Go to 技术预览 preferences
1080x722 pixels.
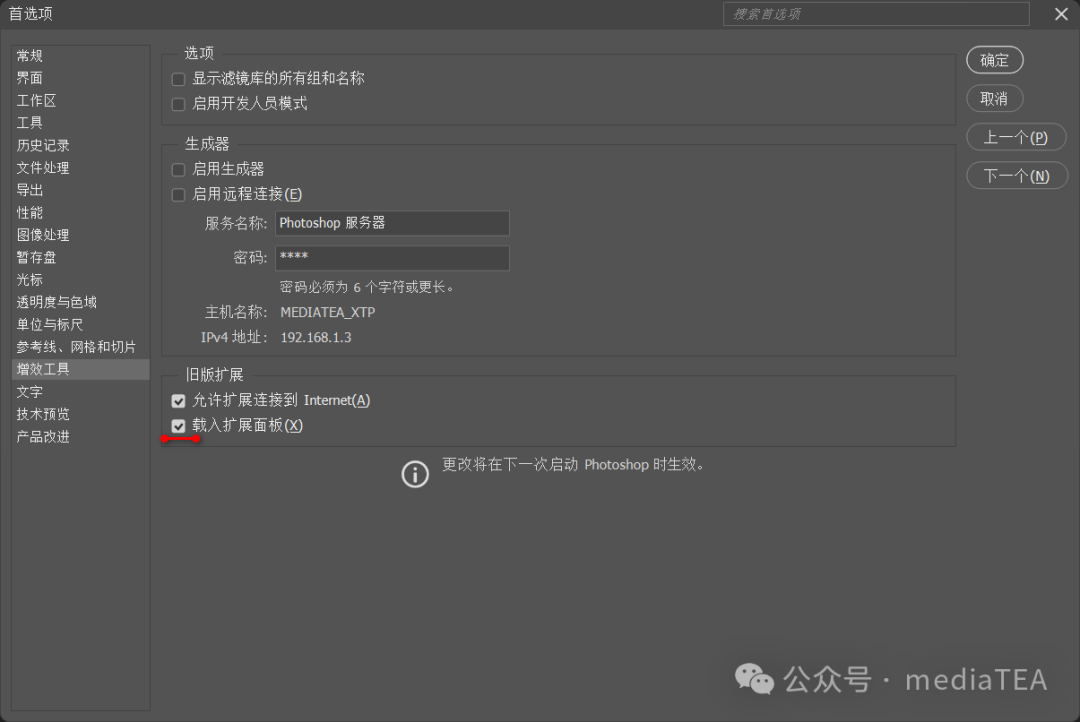43,414
